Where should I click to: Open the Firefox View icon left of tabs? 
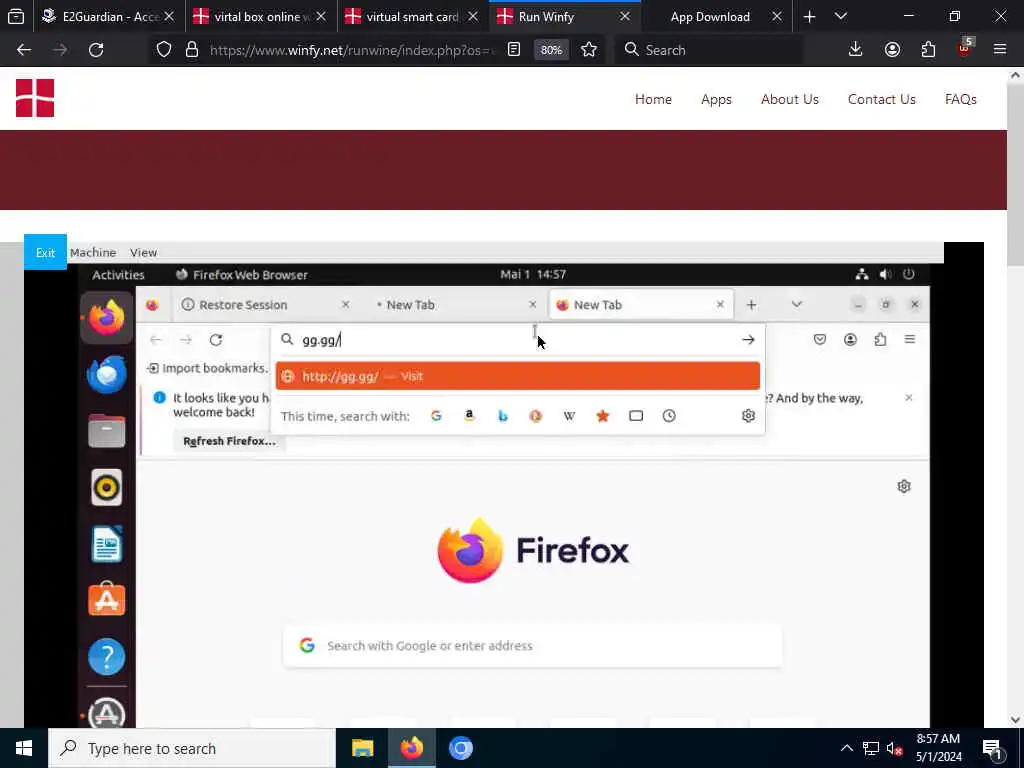pos(16,17)
